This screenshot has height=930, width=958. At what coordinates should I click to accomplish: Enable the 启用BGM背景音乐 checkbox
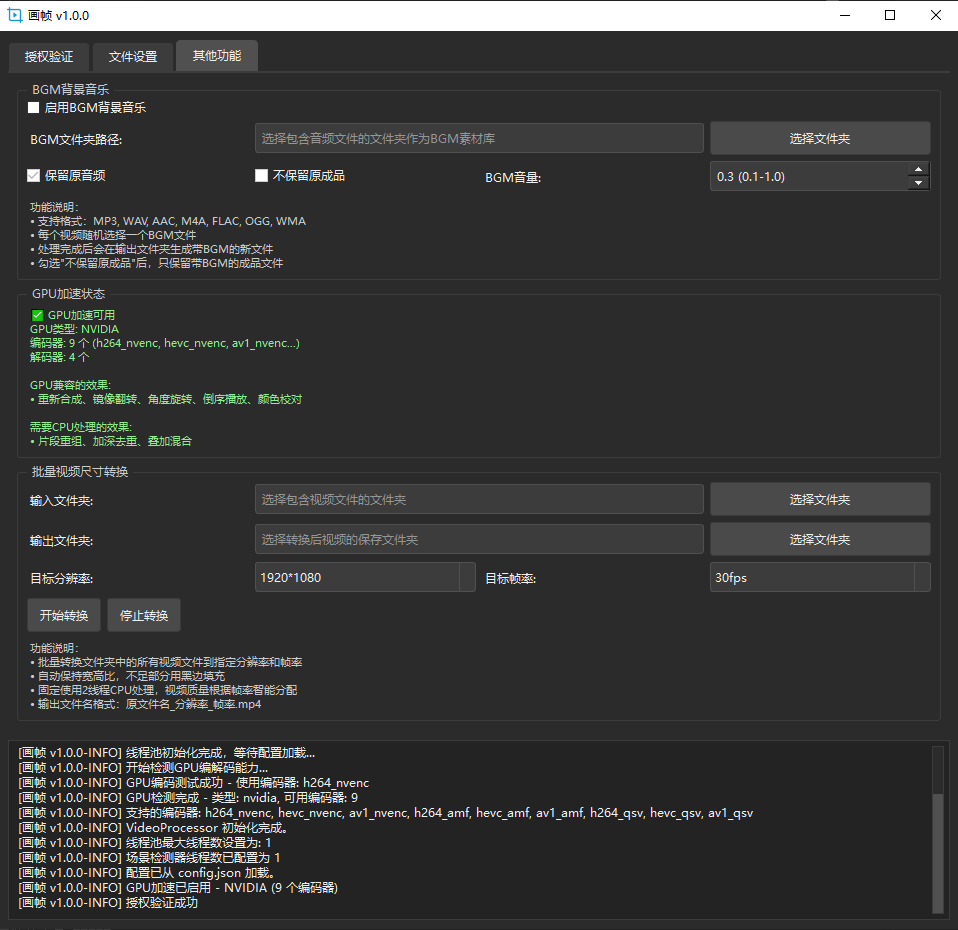(34, 108)
